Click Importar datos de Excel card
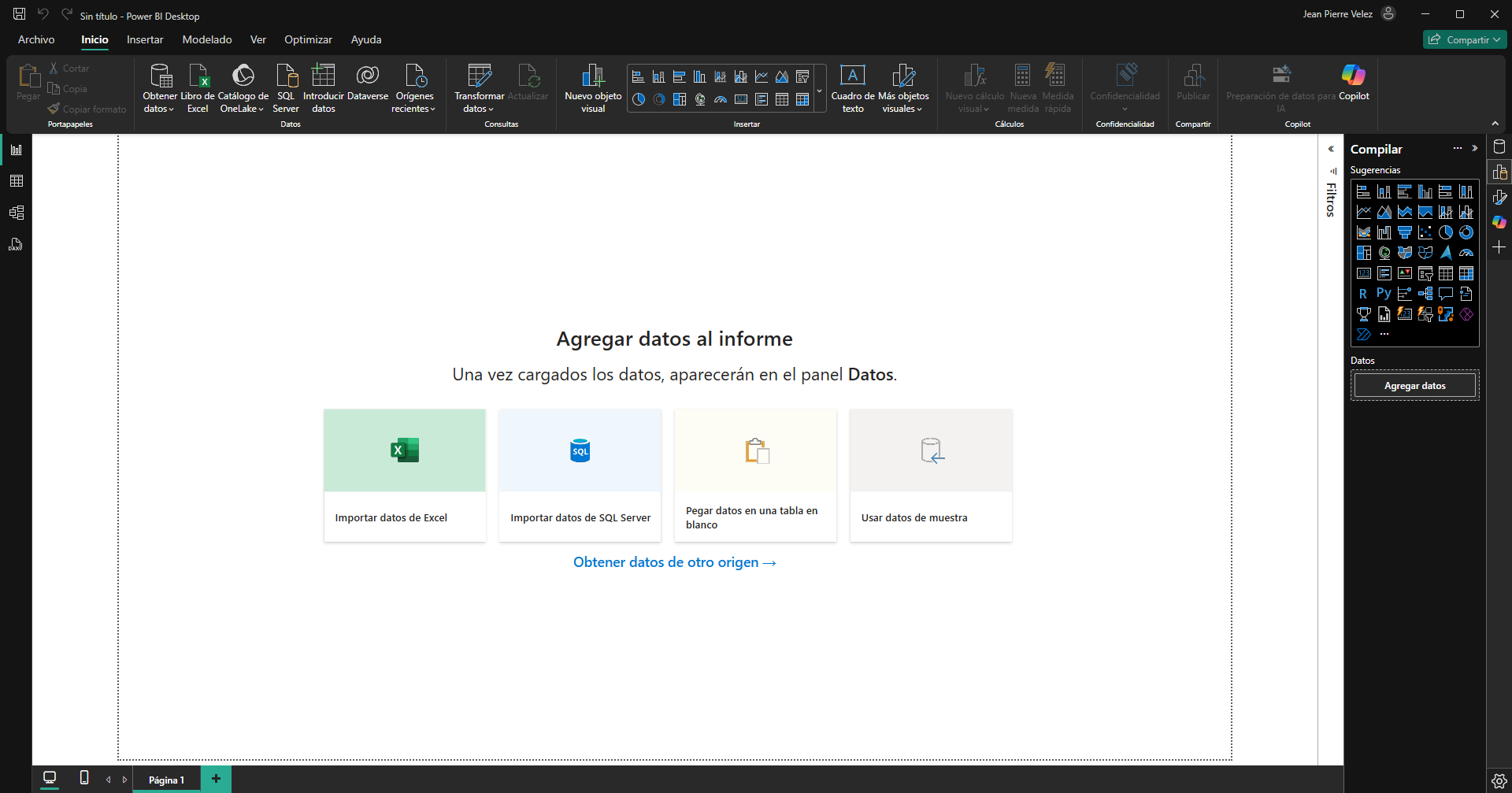 click(405, 475)
